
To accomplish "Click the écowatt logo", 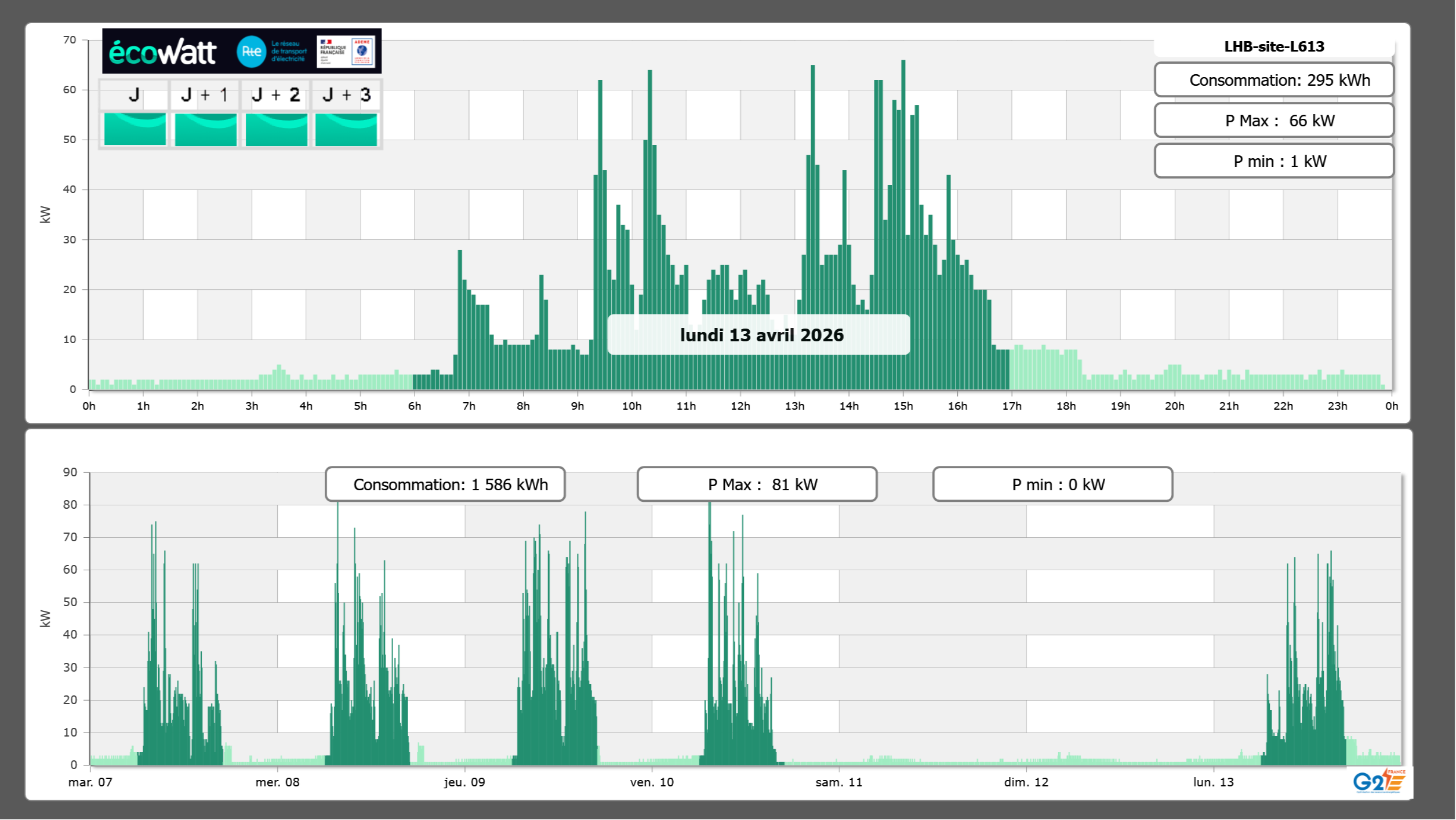I will pos(162,52).
